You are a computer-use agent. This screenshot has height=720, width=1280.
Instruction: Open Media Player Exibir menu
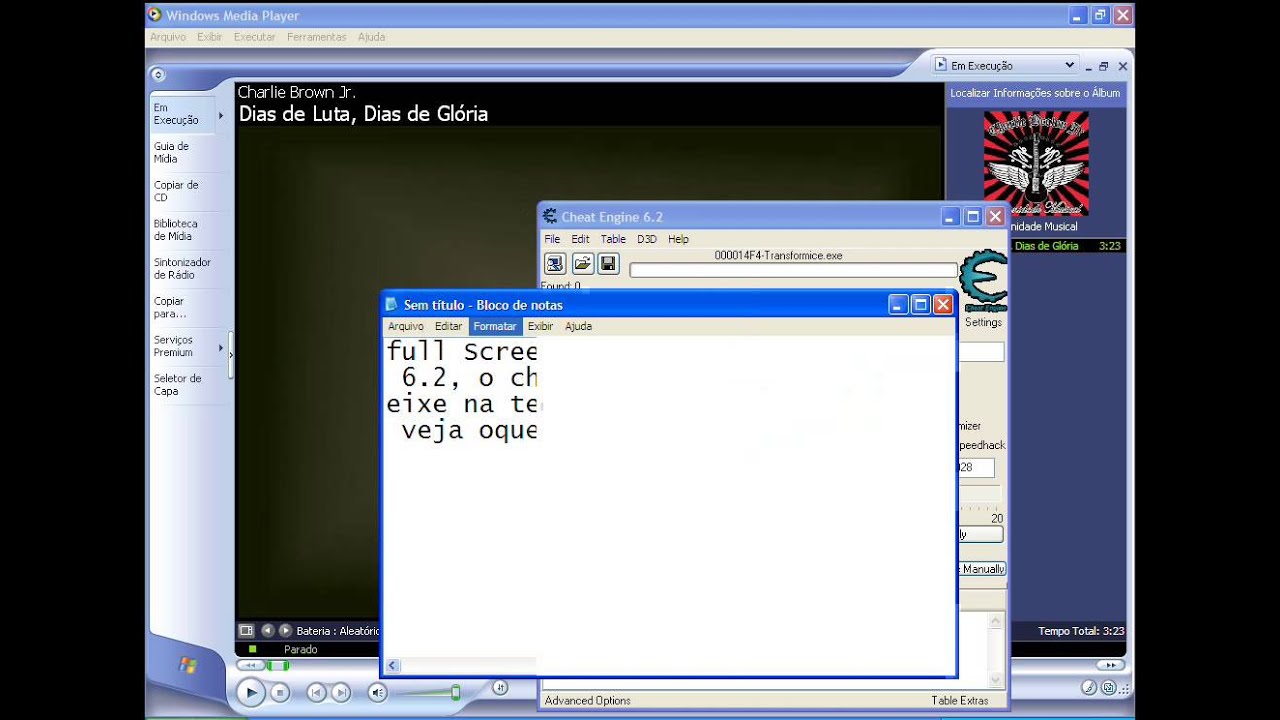pyautogui.click(x=210, y=37)
